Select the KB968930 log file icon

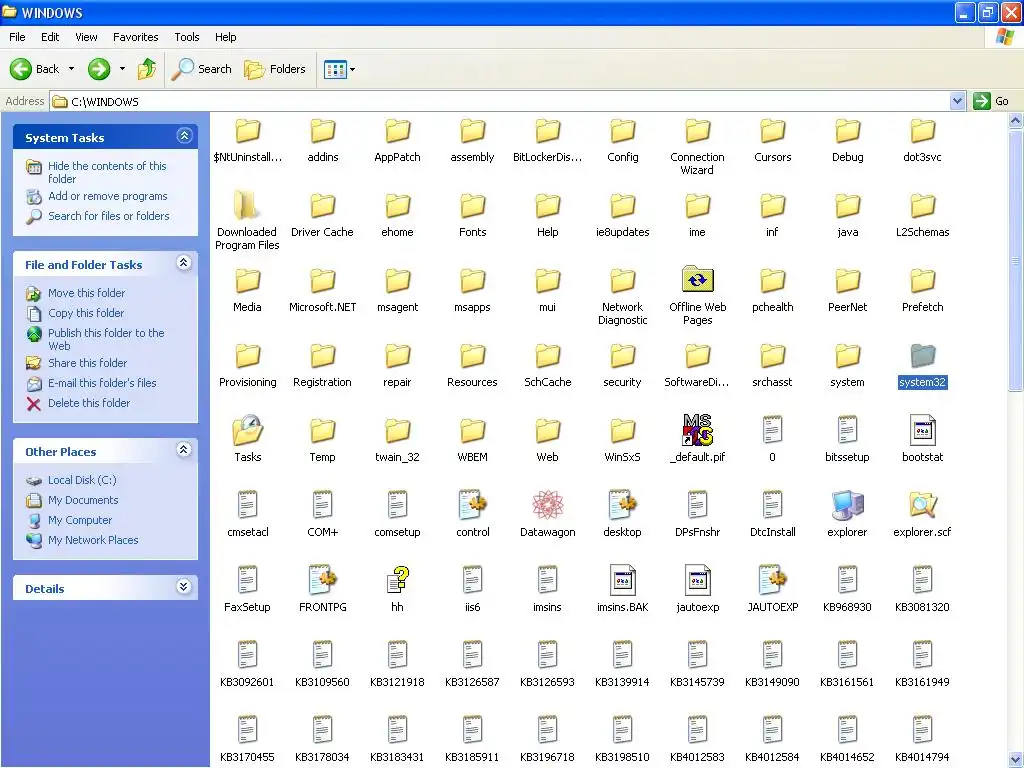point(847,581)
